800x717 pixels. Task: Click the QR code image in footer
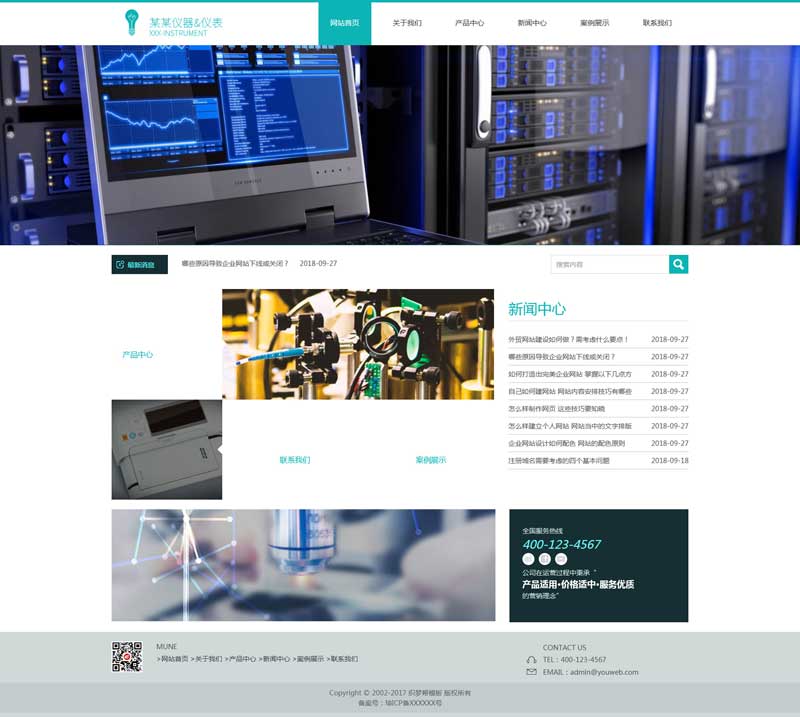[126, 657]
